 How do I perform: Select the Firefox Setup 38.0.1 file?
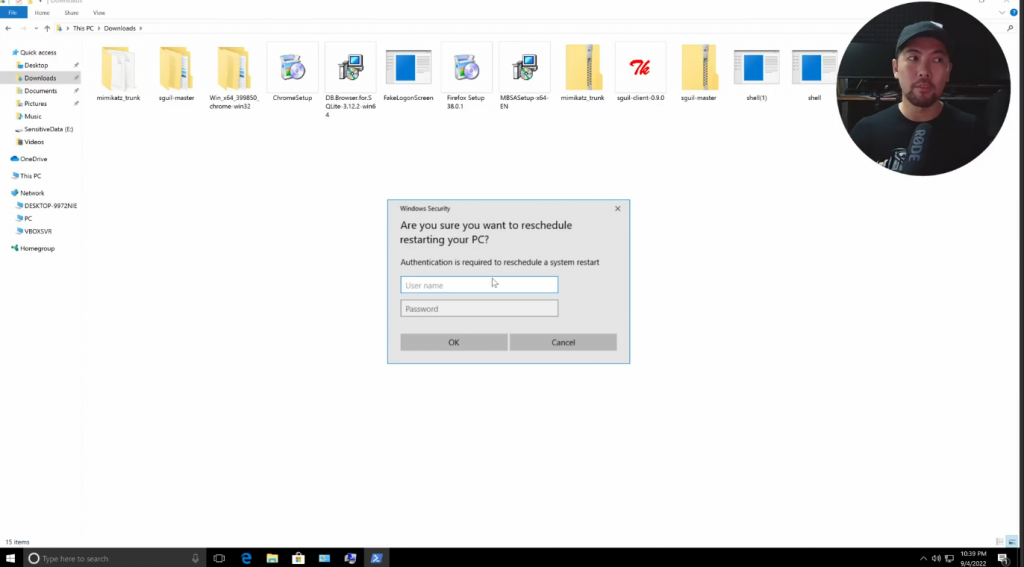pyautogui.click(x=466, y=69)
